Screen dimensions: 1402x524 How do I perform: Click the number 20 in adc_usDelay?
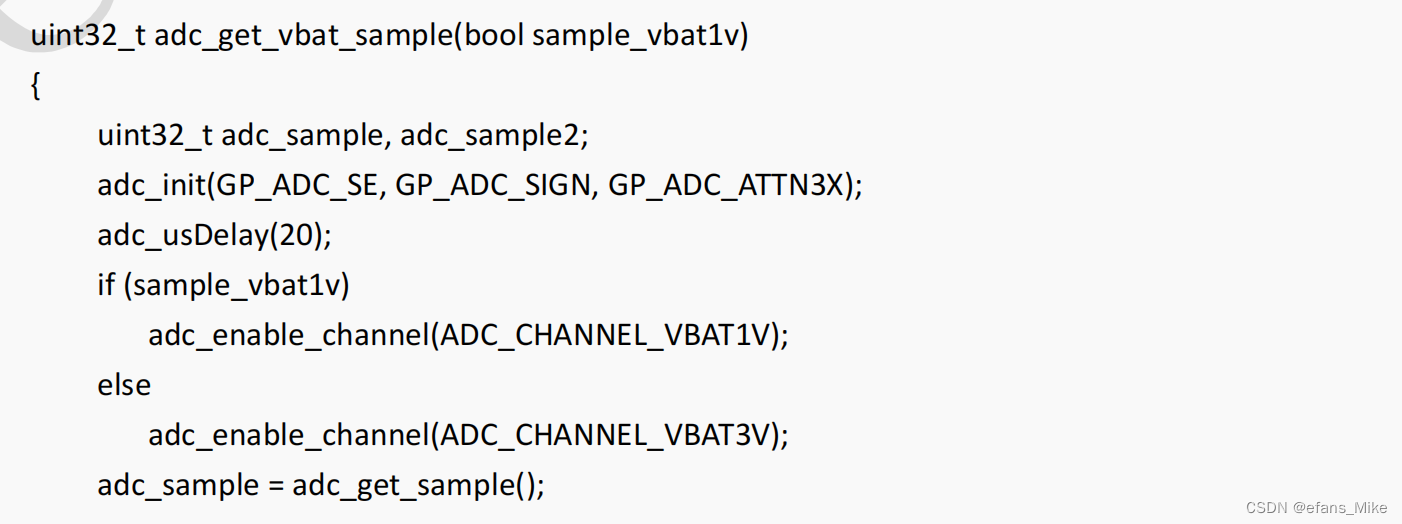tap(299, 235)
